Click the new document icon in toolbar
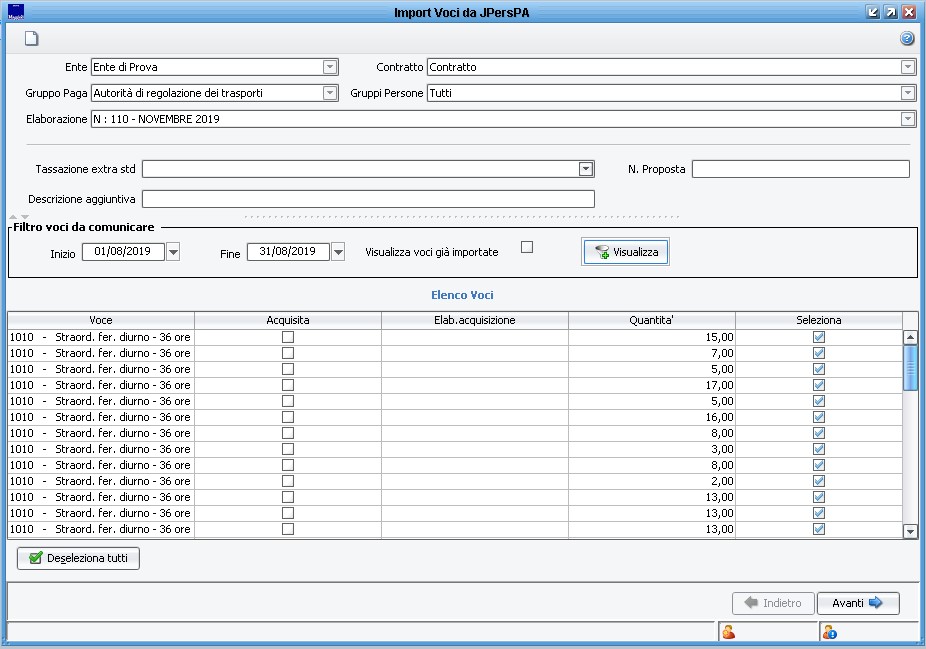Image resolution: width=926 pixels, height=649 pixels. point(32,39)
